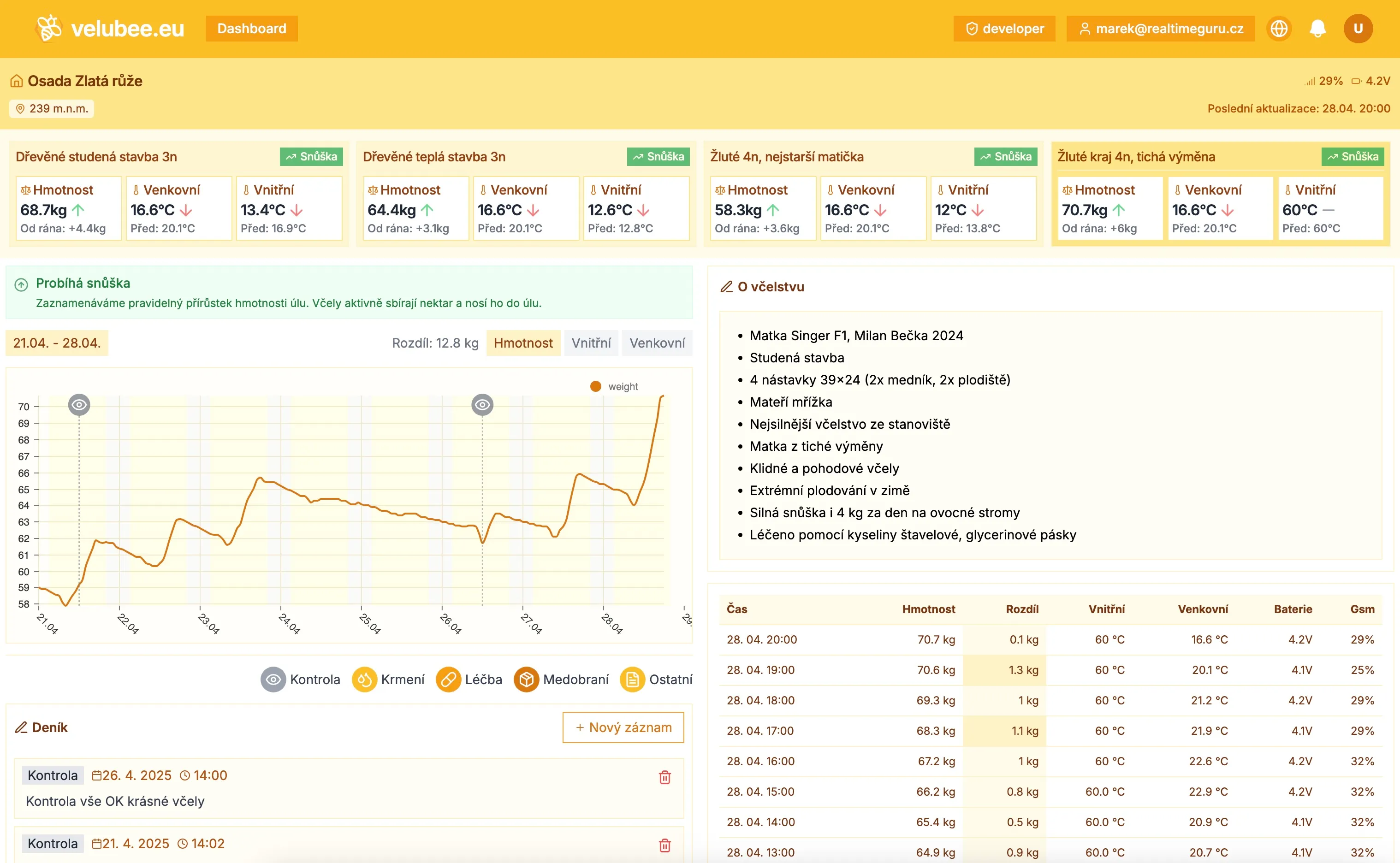Screen dimensions: 1400x863
Task: Click the eye marker on the 21.04 chart line
Action: 79,404
